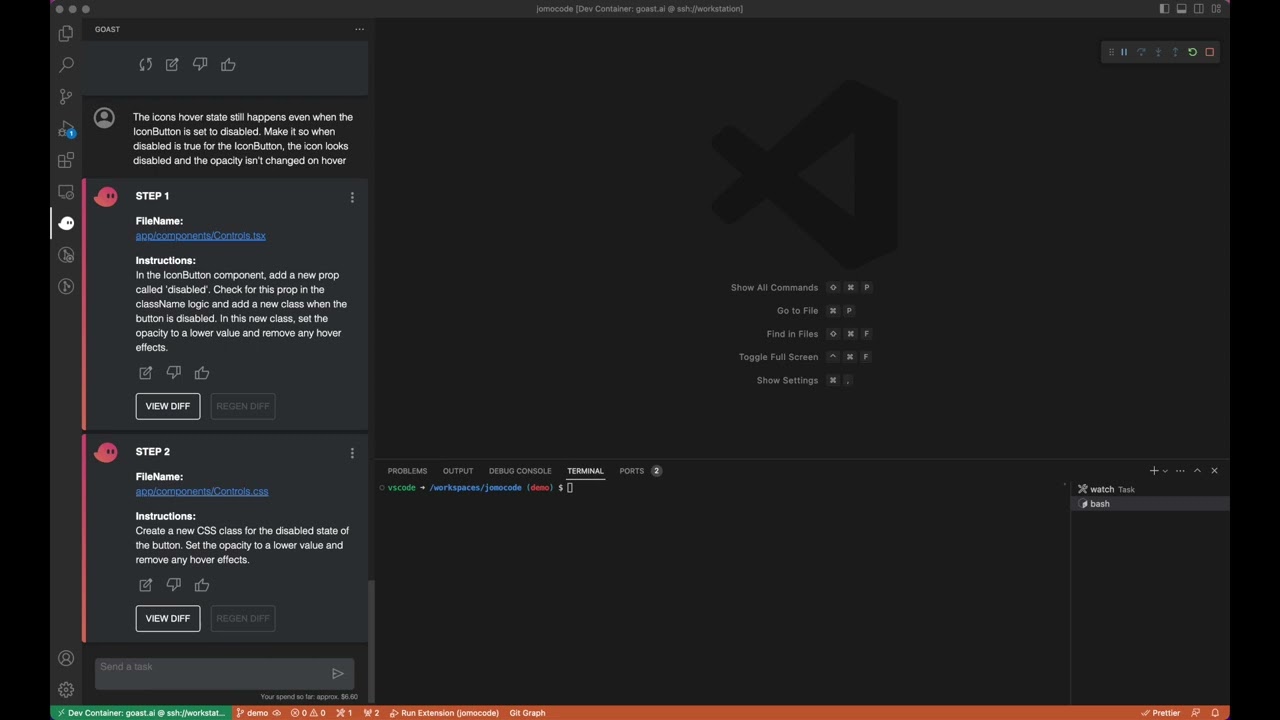
Task: Click thumbs up under Step 2
Action: (202, 585)
